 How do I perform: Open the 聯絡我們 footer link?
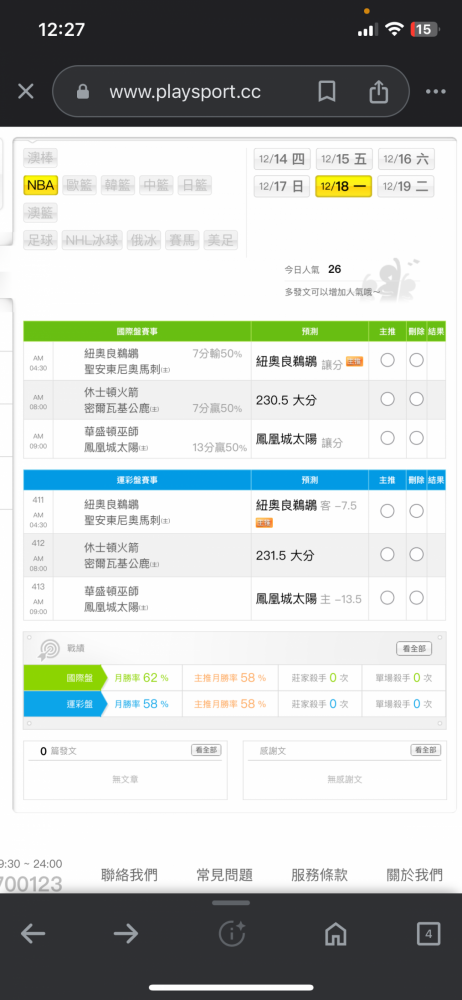click(x=130, y=875)
